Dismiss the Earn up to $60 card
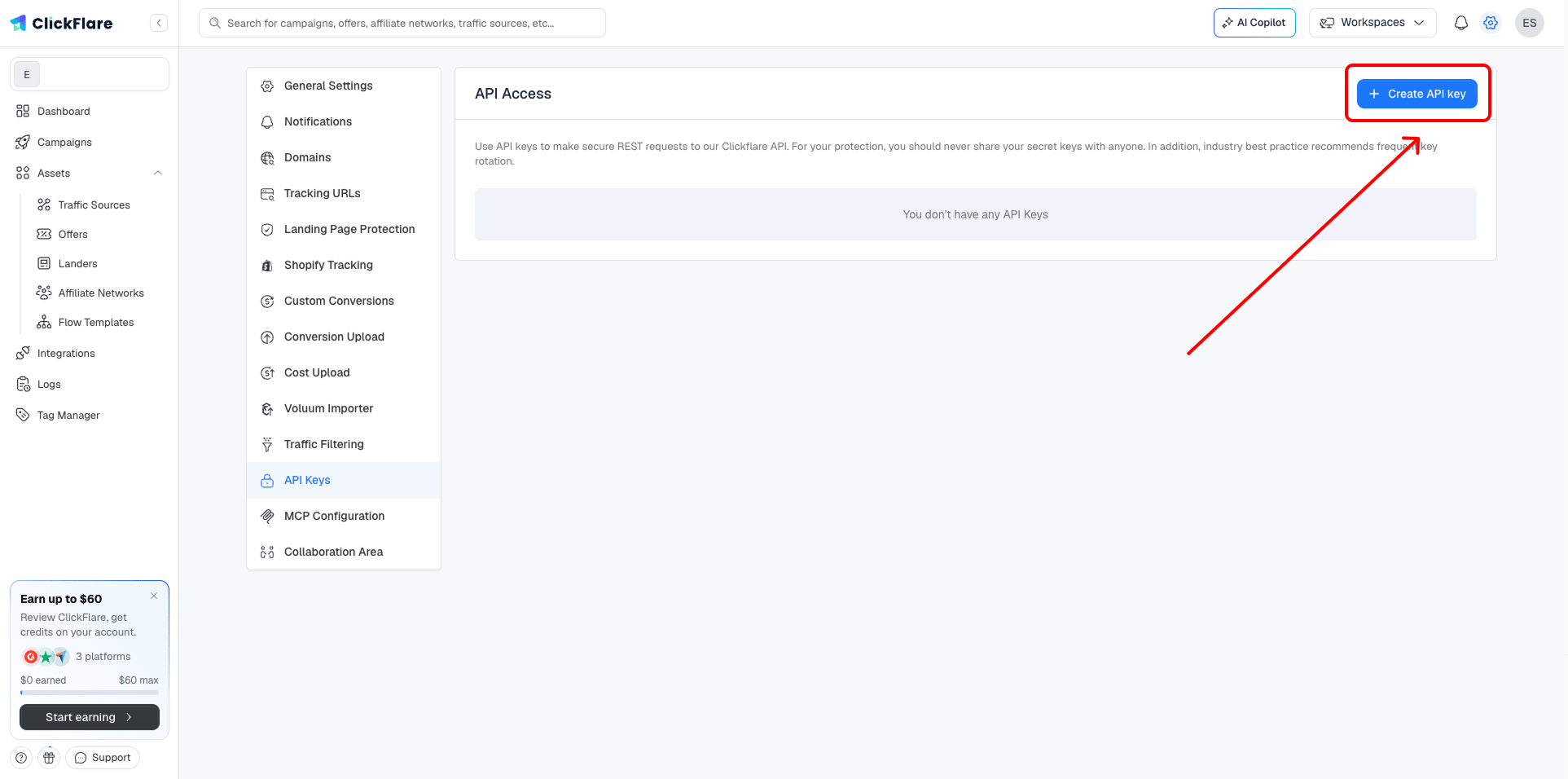 tap(154, 596)
